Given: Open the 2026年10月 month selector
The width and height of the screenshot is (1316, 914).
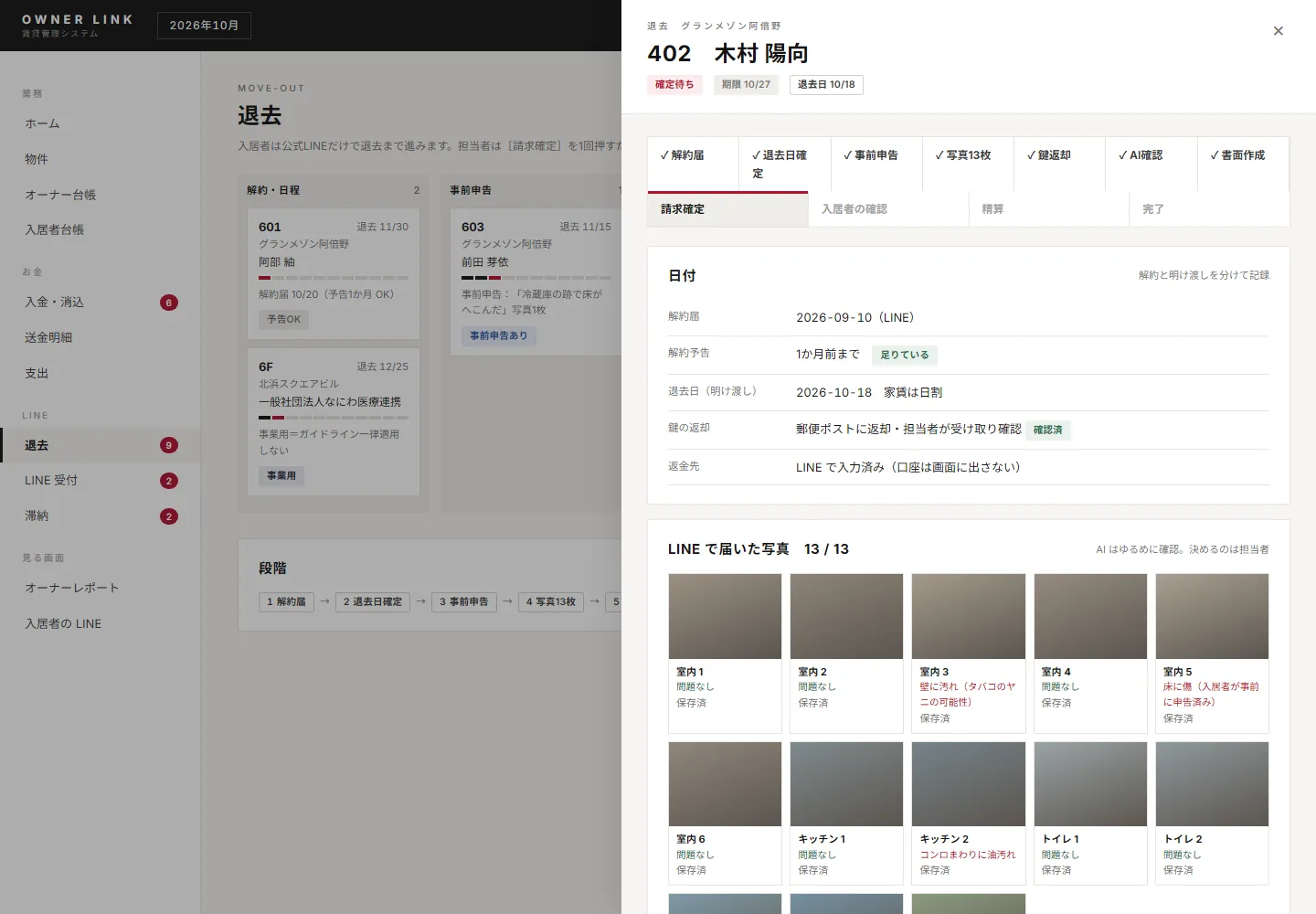Looking at the screenshot, I should click(x=204, y=26).
